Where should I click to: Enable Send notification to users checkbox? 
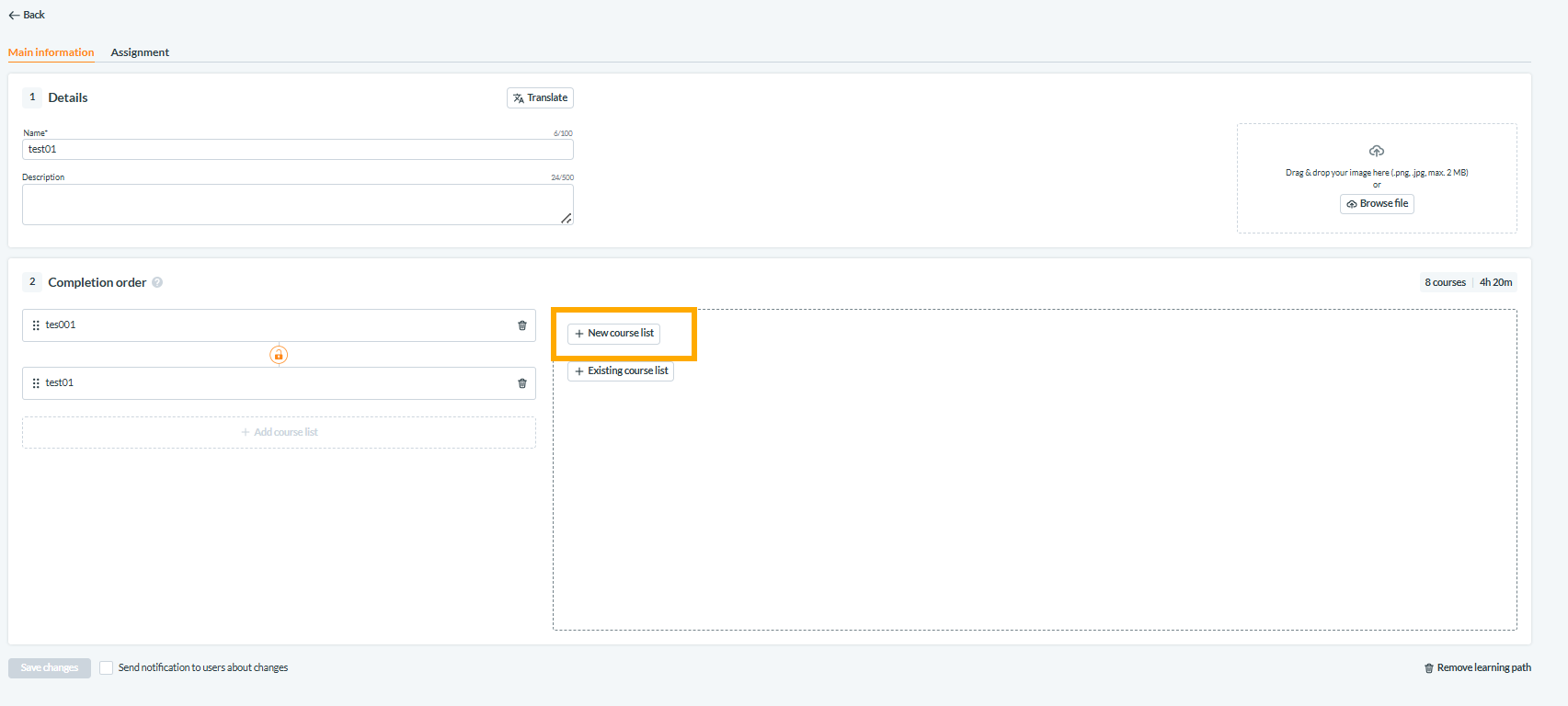pyautogui.click(x=107, y=667)
